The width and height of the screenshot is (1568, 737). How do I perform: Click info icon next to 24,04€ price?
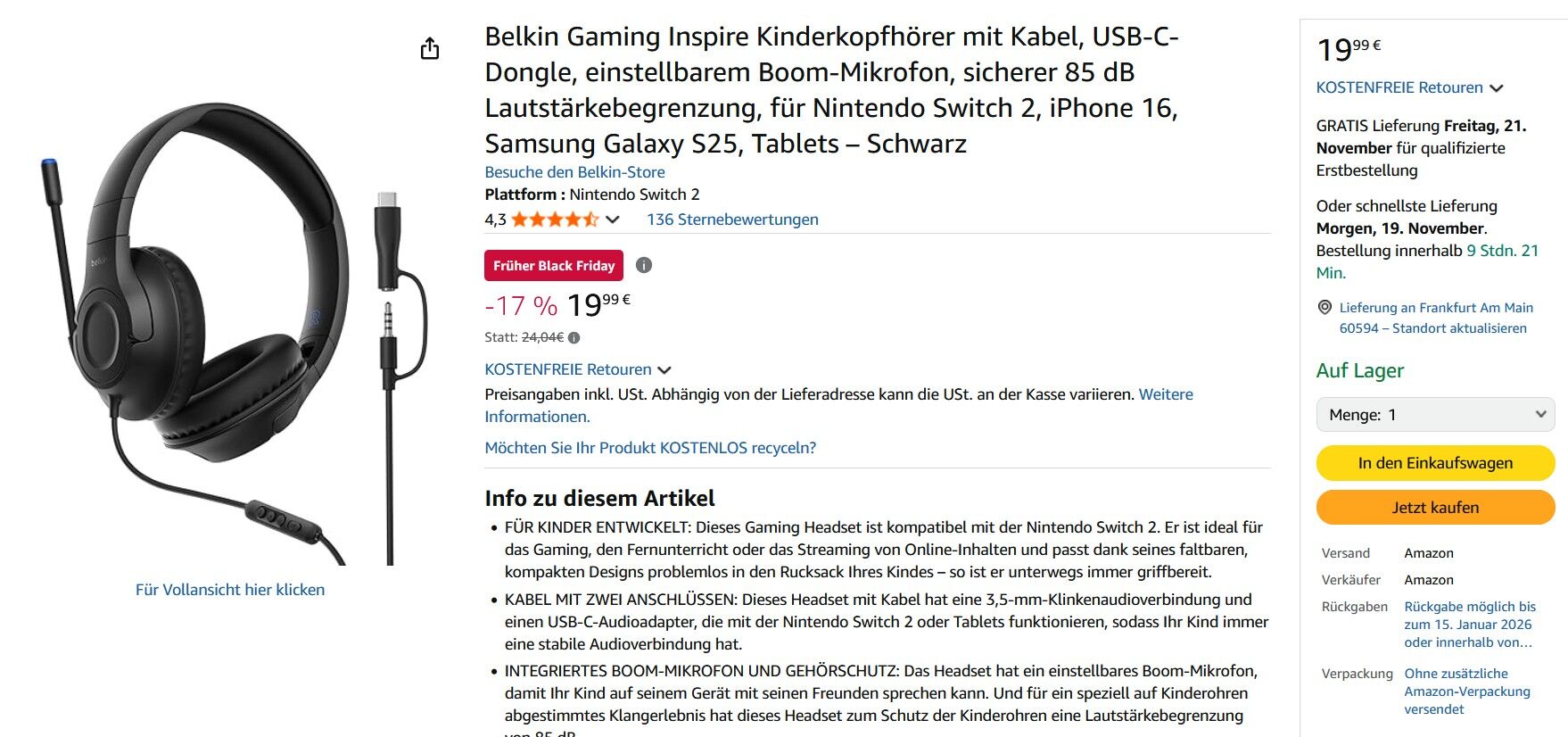pyautogui.click(x=574, y=338)
